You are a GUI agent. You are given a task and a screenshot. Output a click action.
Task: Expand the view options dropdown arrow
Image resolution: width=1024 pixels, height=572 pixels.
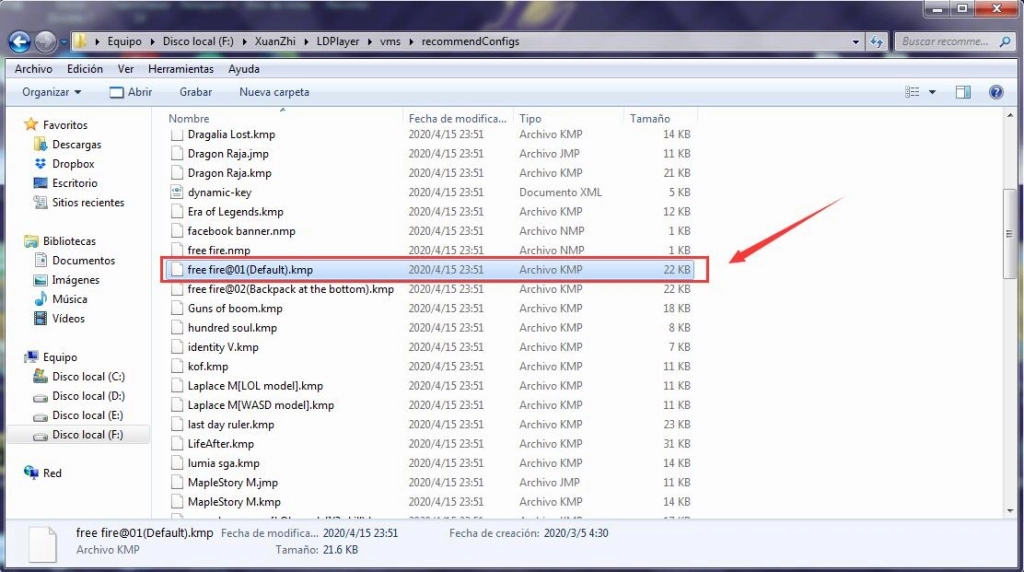[933, 92]
